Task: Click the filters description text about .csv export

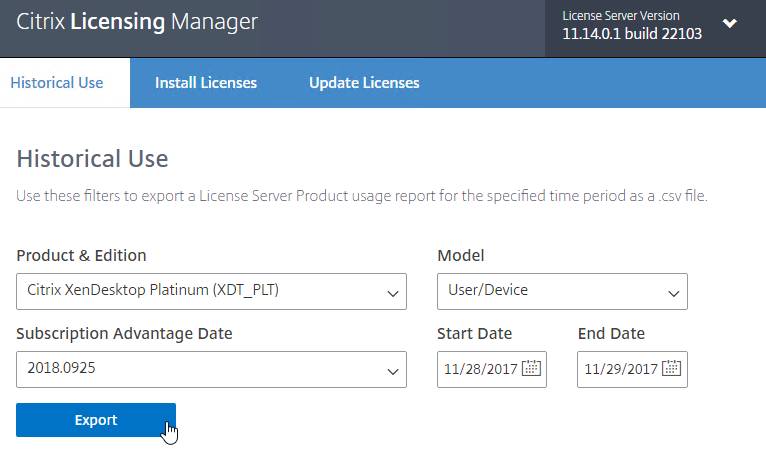Action: tap(362, 196)
